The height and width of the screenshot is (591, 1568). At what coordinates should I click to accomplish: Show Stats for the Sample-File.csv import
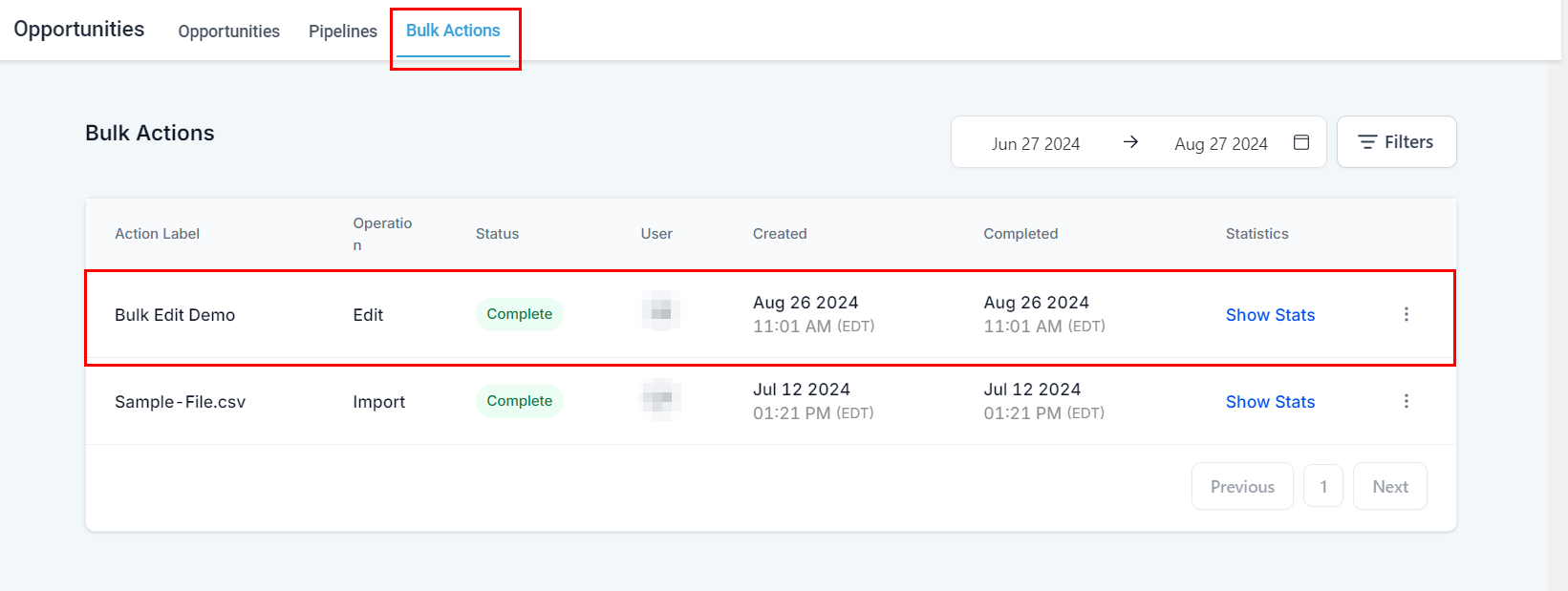pyautogui.click(x=1270, y=402)
